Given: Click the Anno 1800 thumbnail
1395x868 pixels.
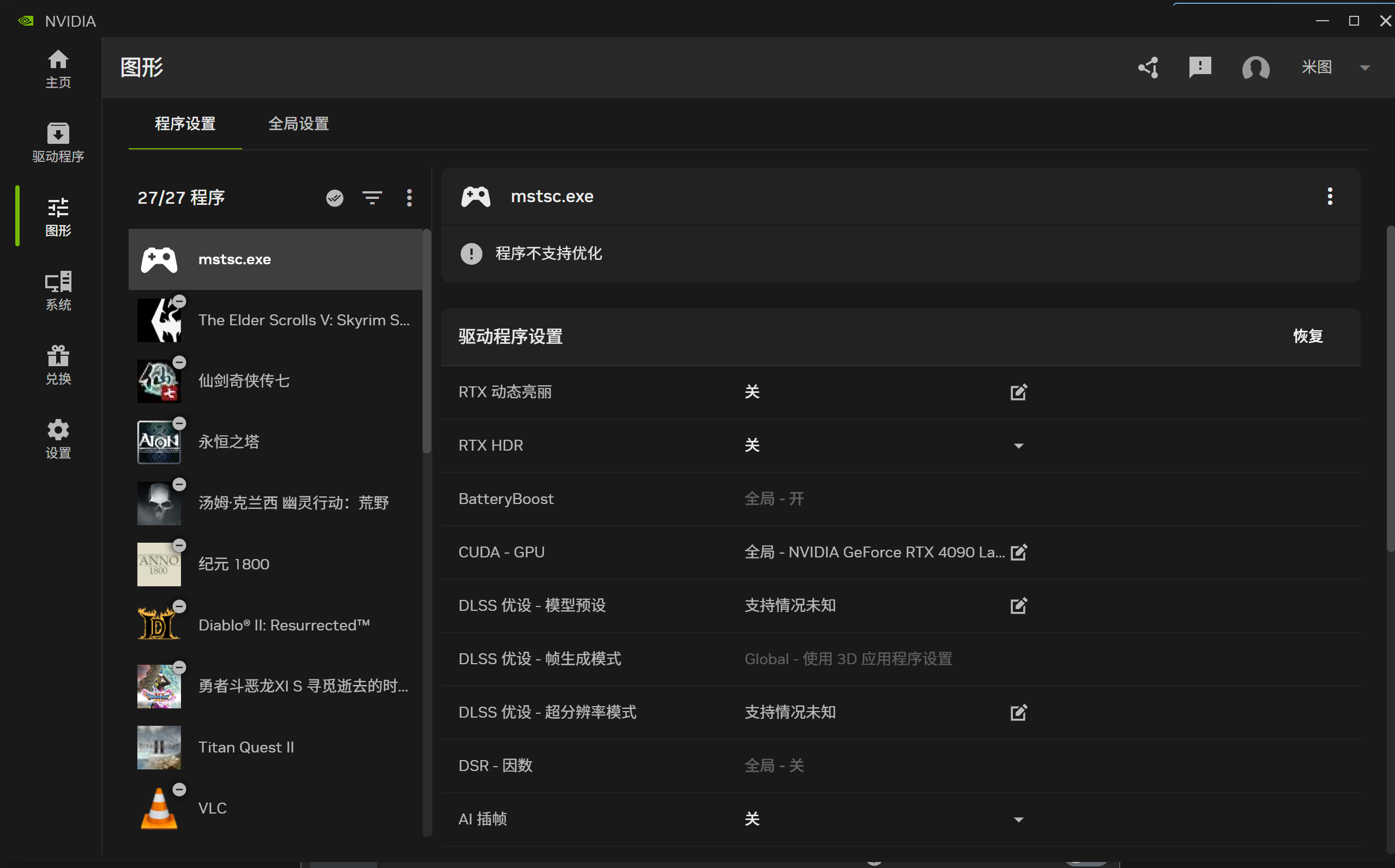Looking at the screenshot, I should pos(159,564).
